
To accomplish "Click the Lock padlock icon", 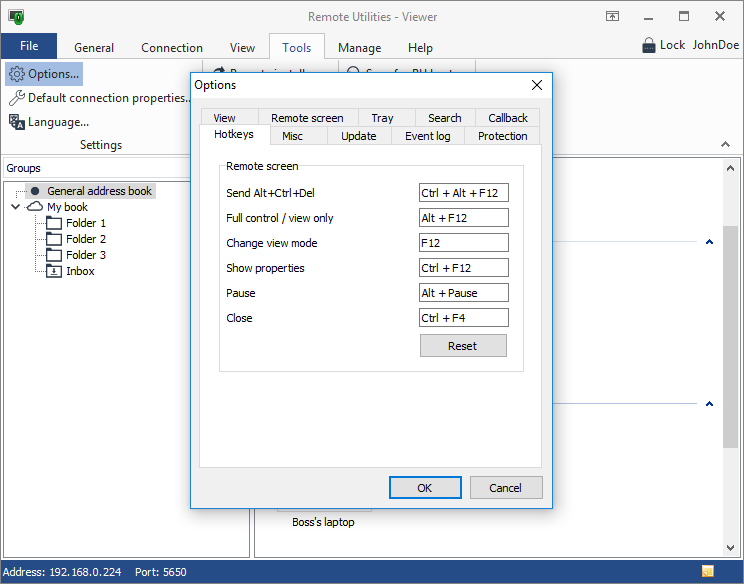I will click(648, 45).
